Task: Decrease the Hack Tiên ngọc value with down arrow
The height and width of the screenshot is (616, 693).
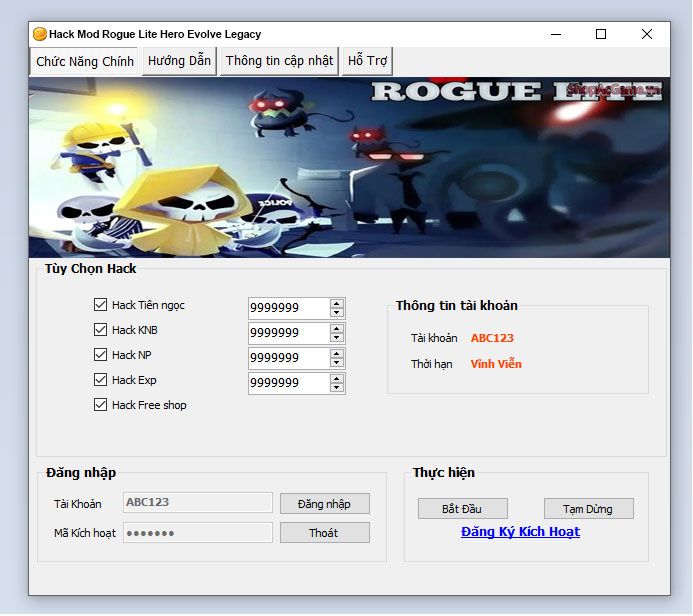Action: [x=337, y=312]
